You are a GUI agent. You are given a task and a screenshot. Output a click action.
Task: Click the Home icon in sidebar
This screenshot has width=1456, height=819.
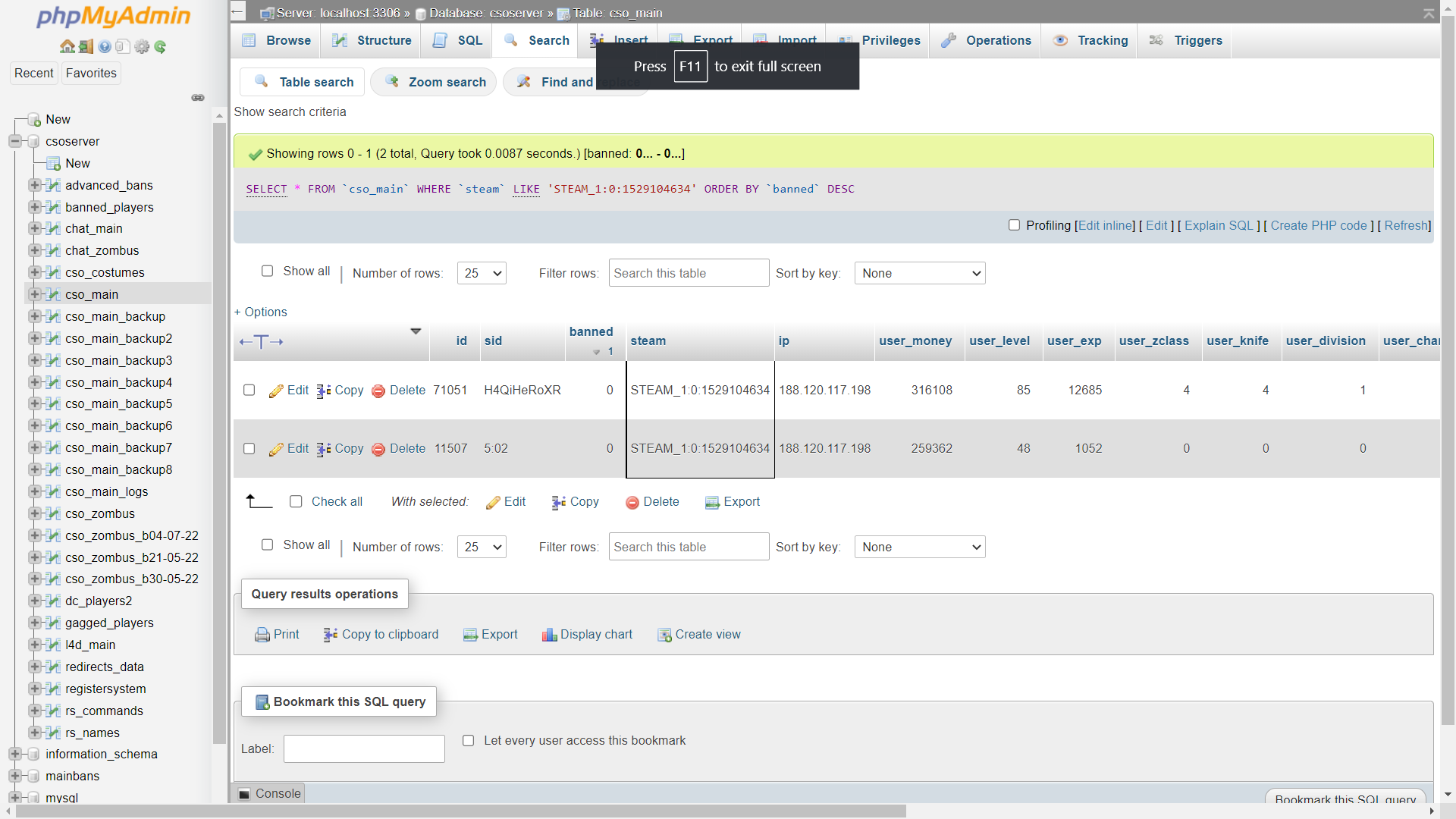click(x=67, y=47)
